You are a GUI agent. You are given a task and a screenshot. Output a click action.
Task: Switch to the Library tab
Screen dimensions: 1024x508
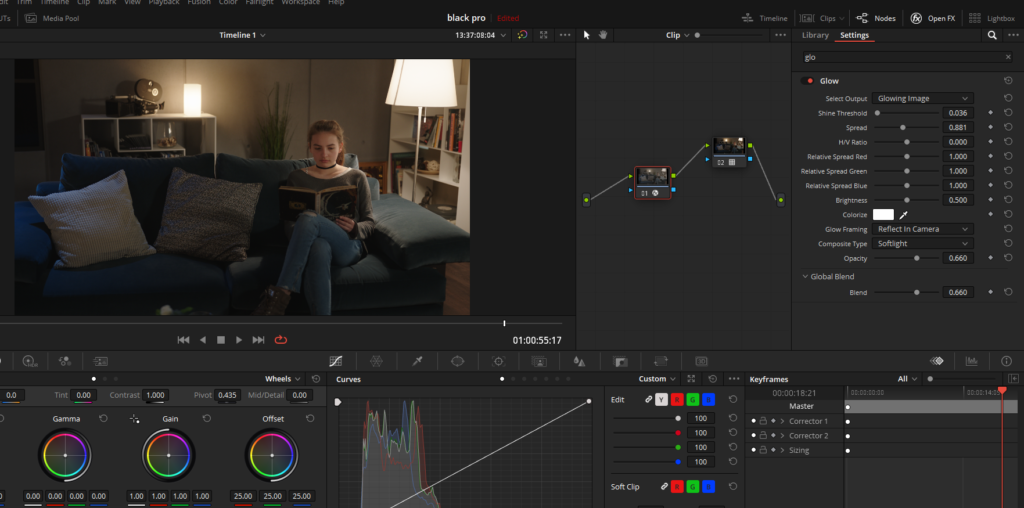[814, 35]
